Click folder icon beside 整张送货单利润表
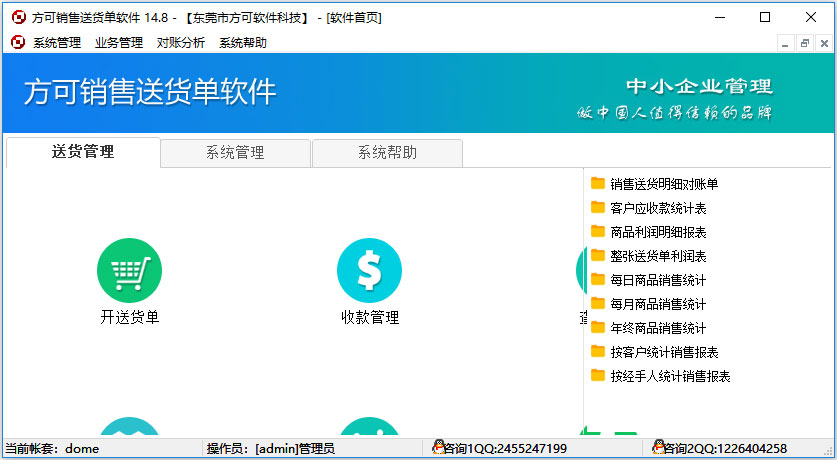The height and width of the screenshot is (460, 837). pyautogui.click(x=598, y=256)
